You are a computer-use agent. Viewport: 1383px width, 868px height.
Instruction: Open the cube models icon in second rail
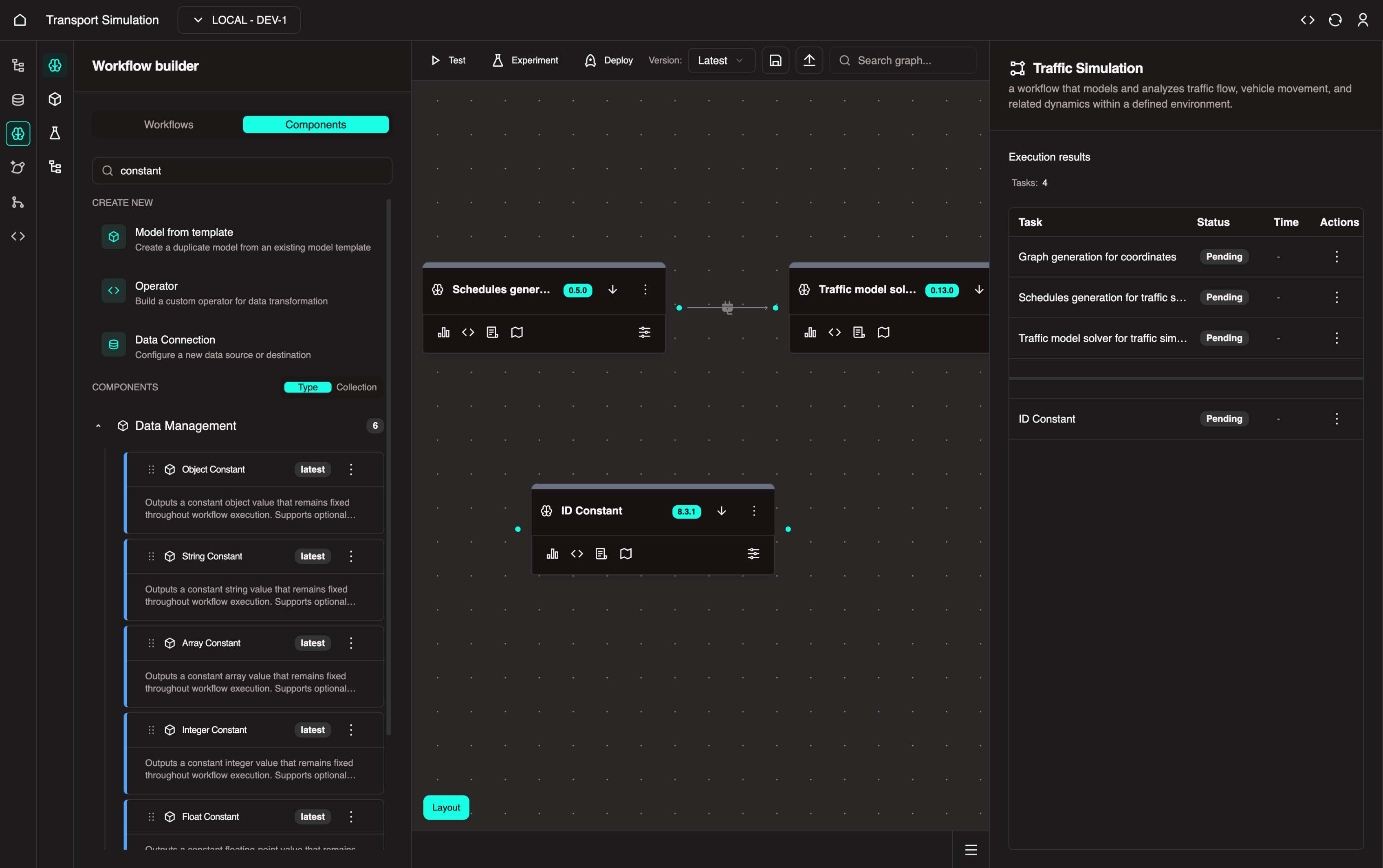55,99
